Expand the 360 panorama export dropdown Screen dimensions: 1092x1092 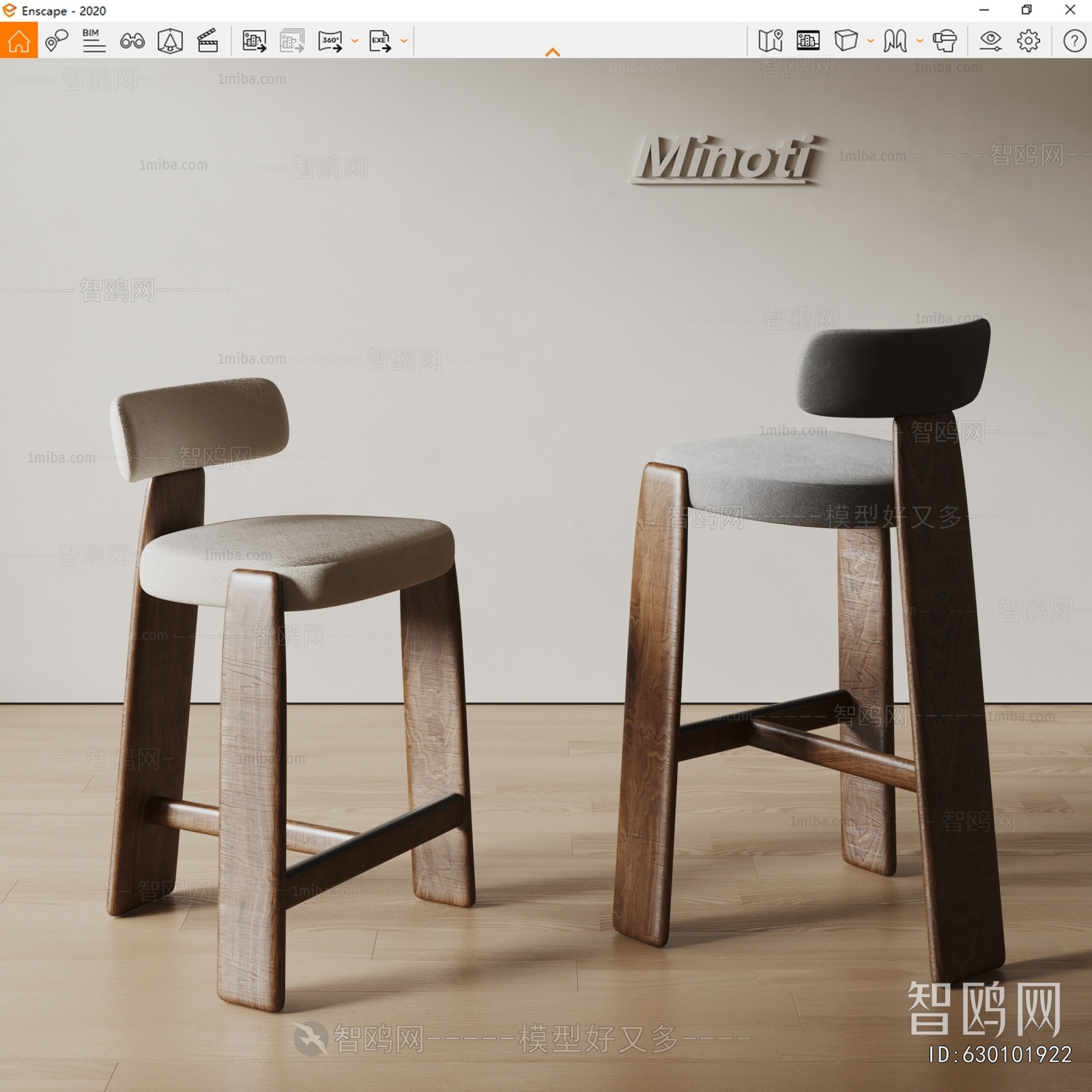point(354,44)
